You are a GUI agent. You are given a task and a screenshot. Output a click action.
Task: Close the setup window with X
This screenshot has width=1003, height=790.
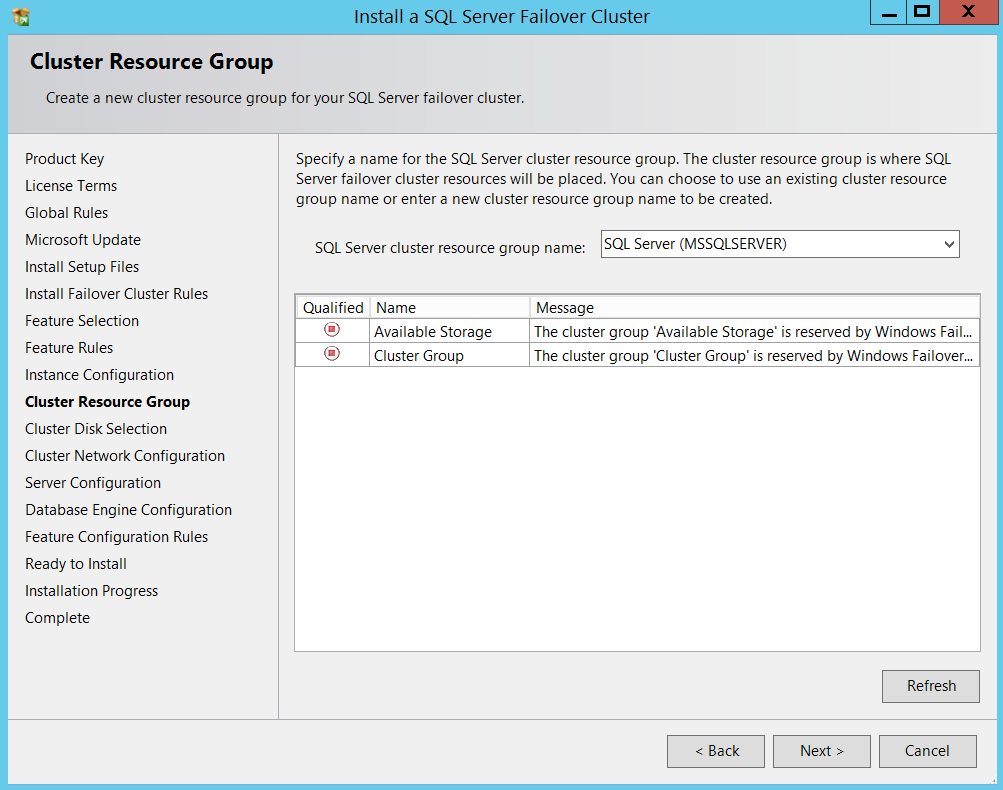point(968,12)
